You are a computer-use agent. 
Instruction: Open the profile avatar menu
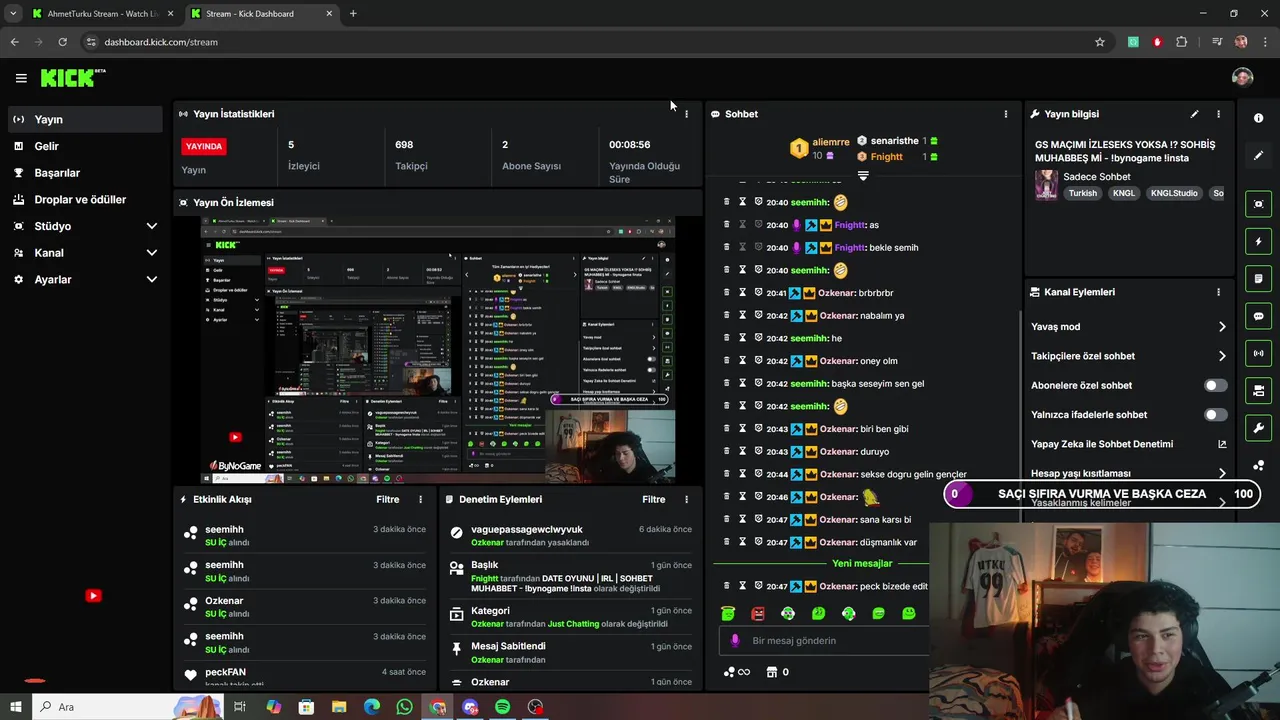1242,78
